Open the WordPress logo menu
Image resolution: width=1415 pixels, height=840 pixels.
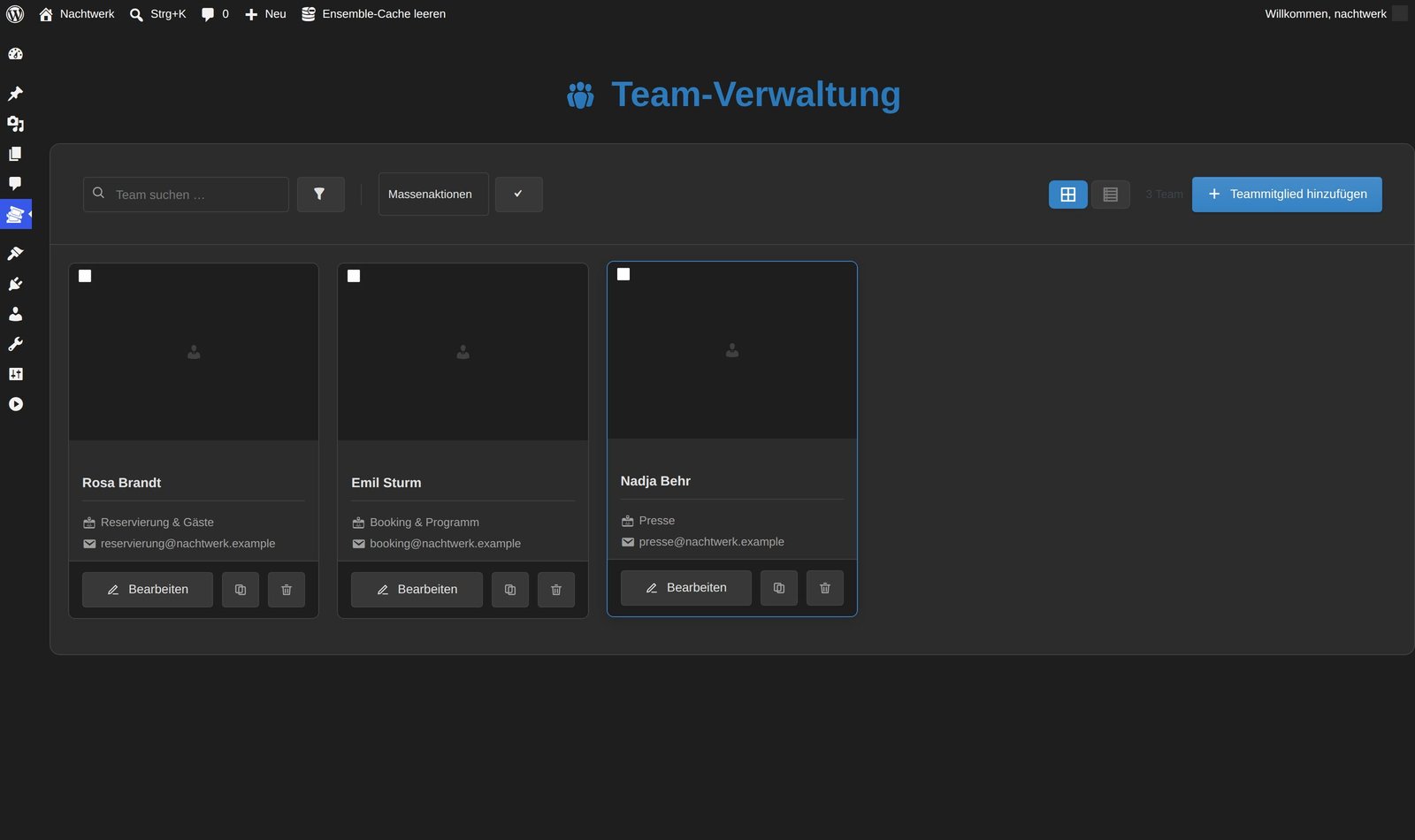[x=15, y=14]
